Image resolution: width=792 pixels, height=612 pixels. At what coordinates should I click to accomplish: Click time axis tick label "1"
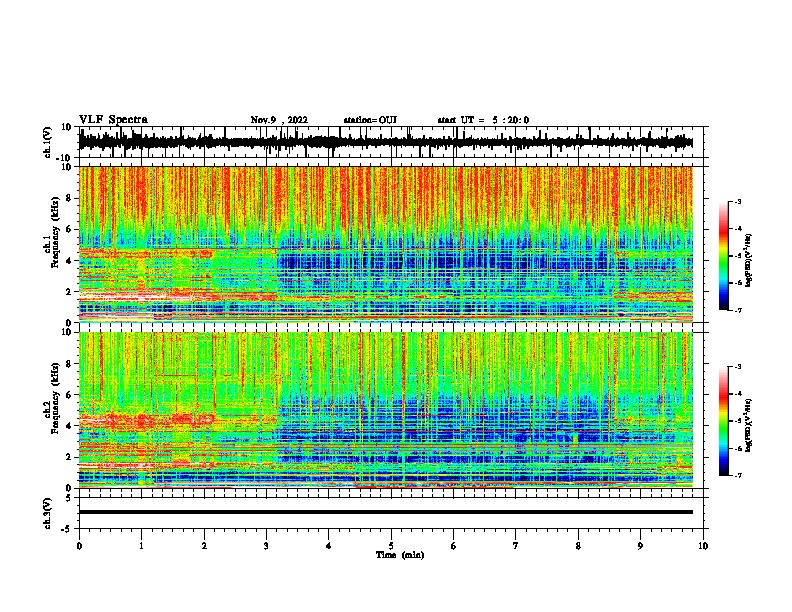click(x=142, y=546)
